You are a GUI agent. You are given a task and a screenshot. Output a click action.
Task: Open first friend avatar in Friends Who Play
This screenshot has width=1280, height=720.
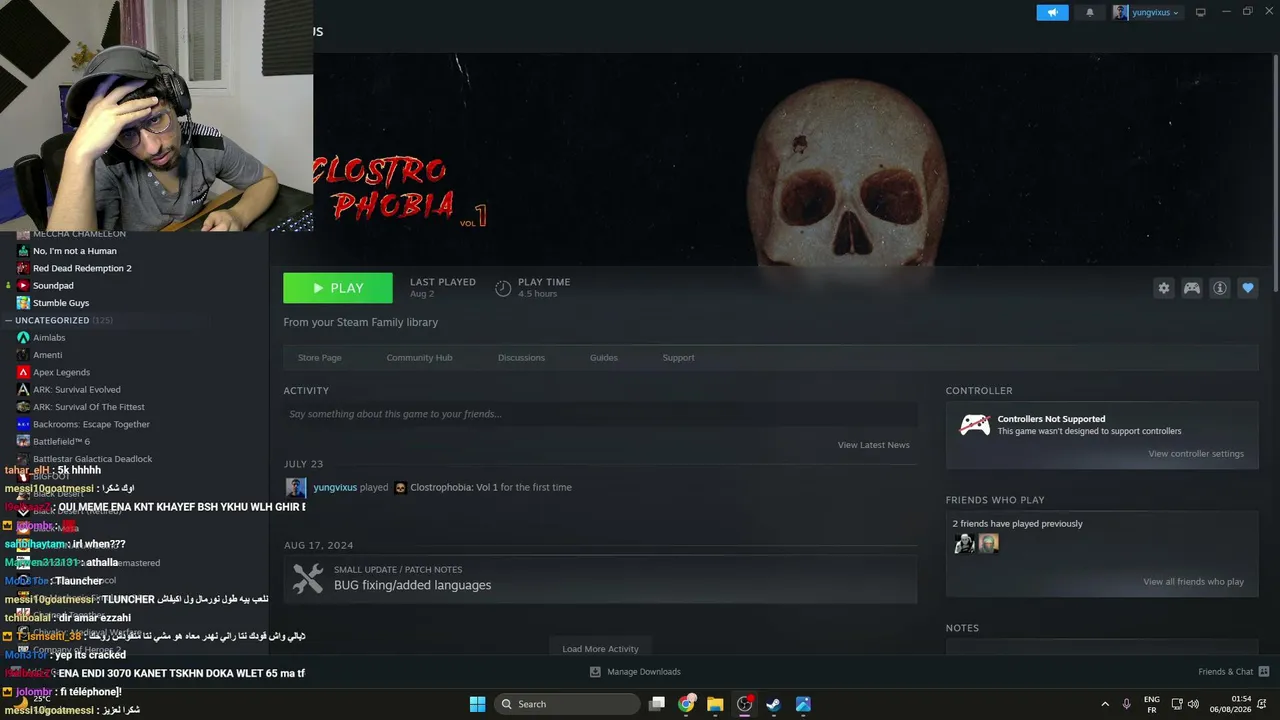click(964, 543)
